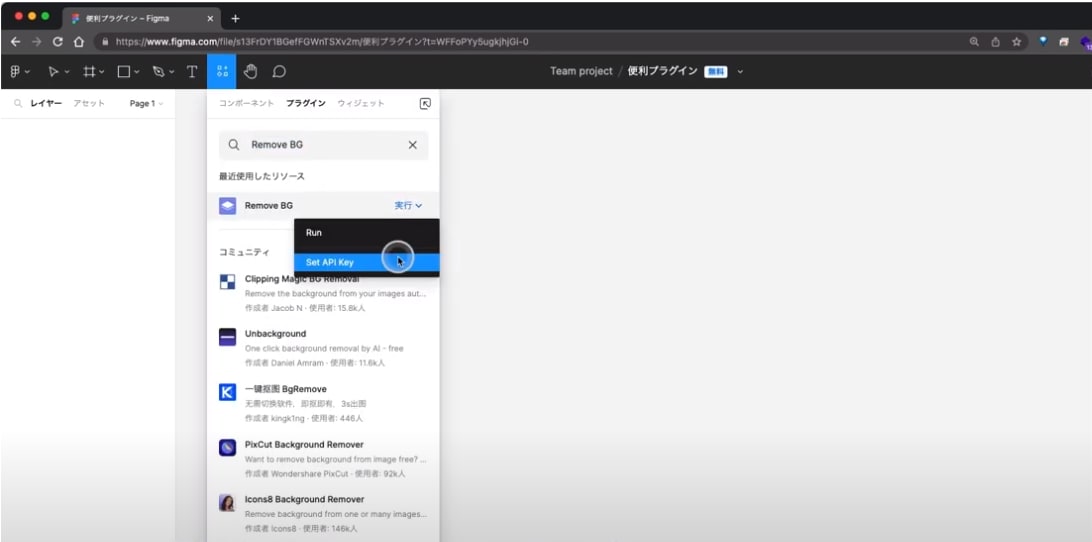This screenshot has width=1092, height=542.
Task: Click the Resources tool icon
Action: coord(221,72)
